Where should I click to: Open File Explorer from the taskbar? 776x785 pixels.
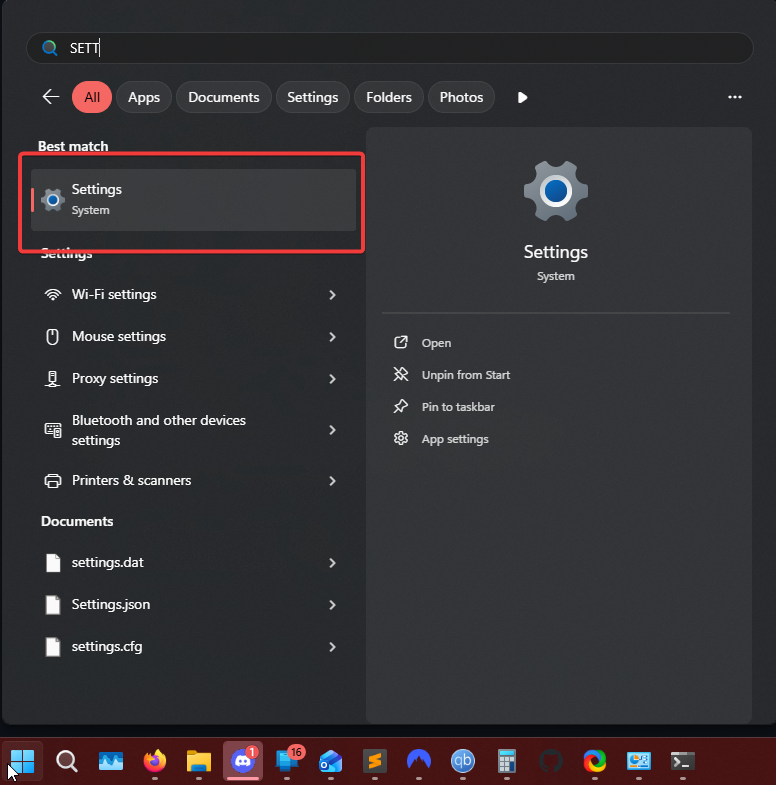point(199,761)
